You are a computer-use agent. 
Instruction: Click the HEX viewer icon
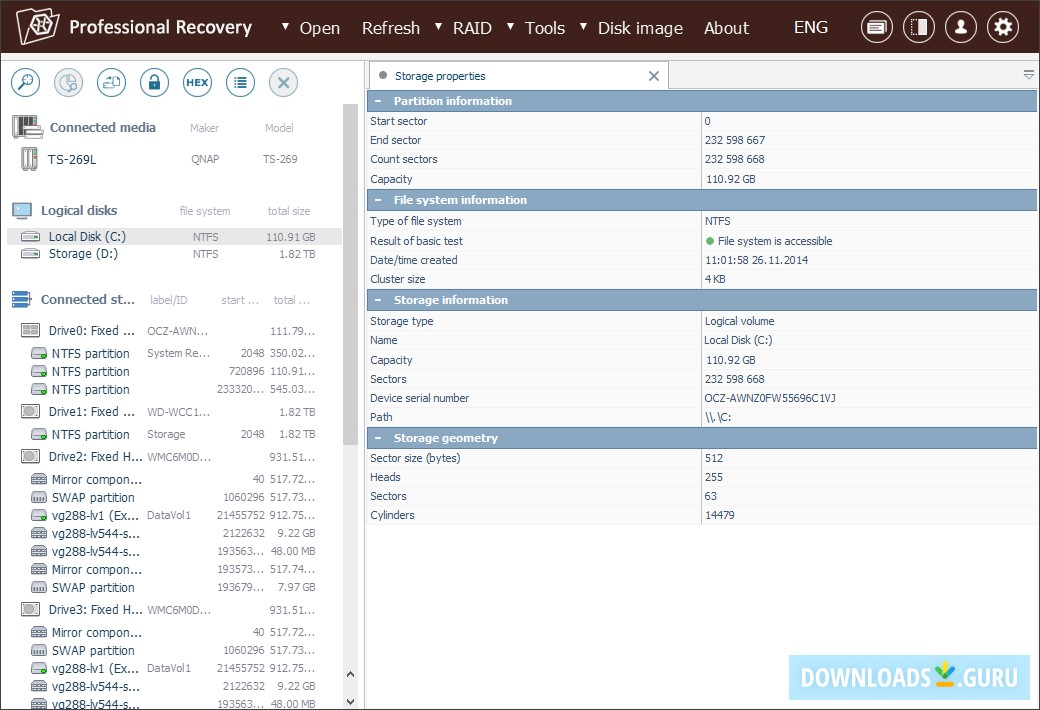point(197,83)
